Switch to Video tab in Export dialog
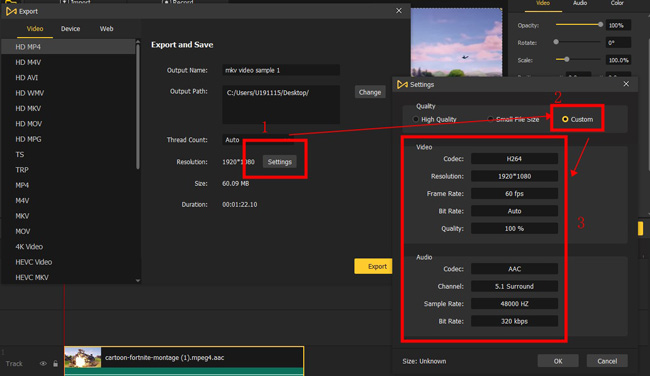This screenshot has width=650, height=376. click(35, 29)
